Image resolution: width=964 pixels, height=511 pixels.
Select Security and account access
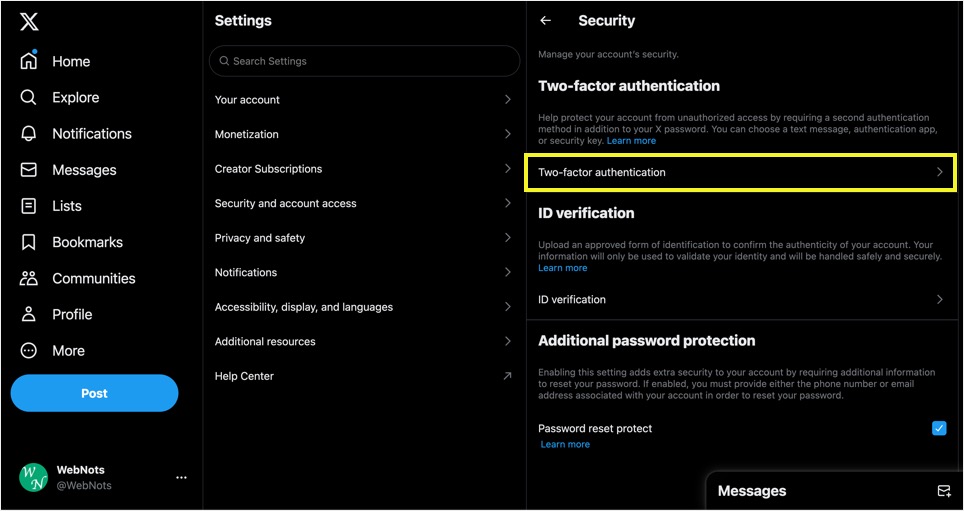[364, 203]
